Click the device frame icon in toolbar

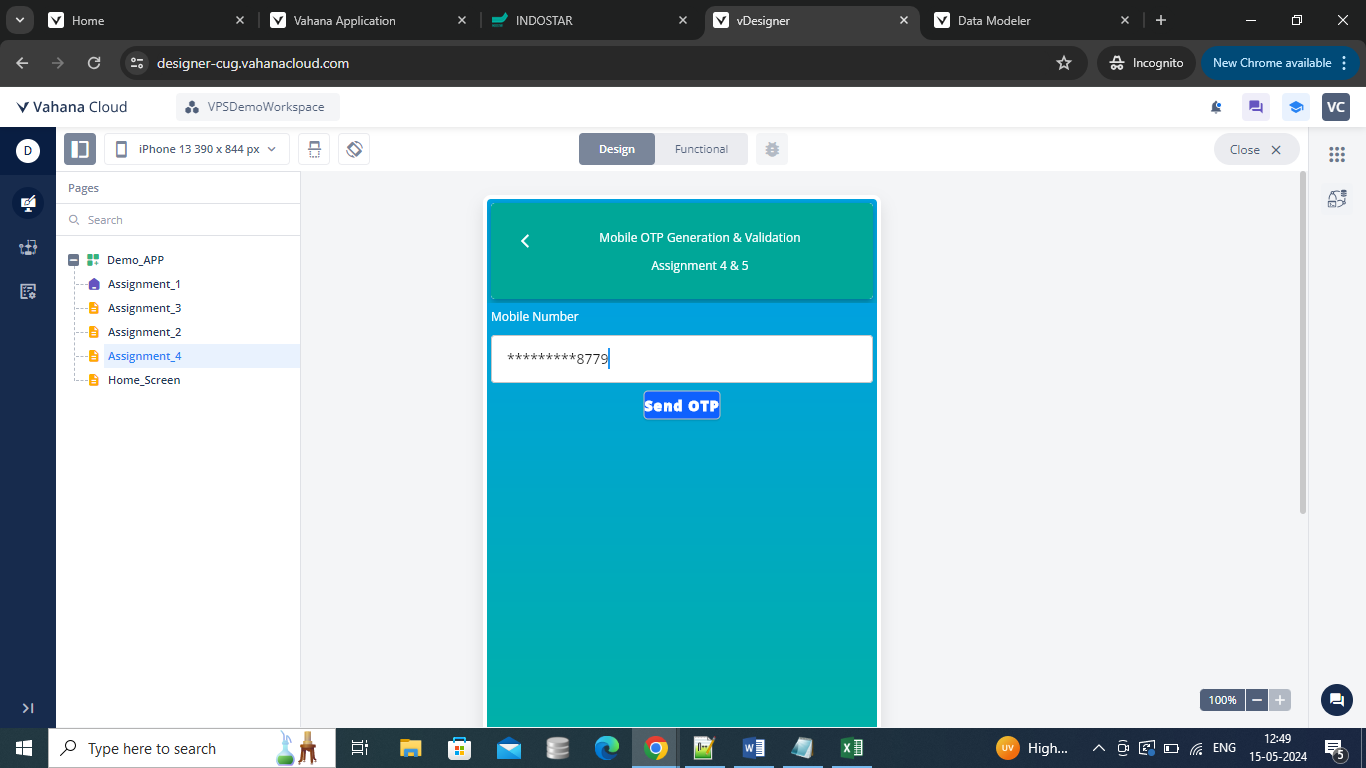314,149
